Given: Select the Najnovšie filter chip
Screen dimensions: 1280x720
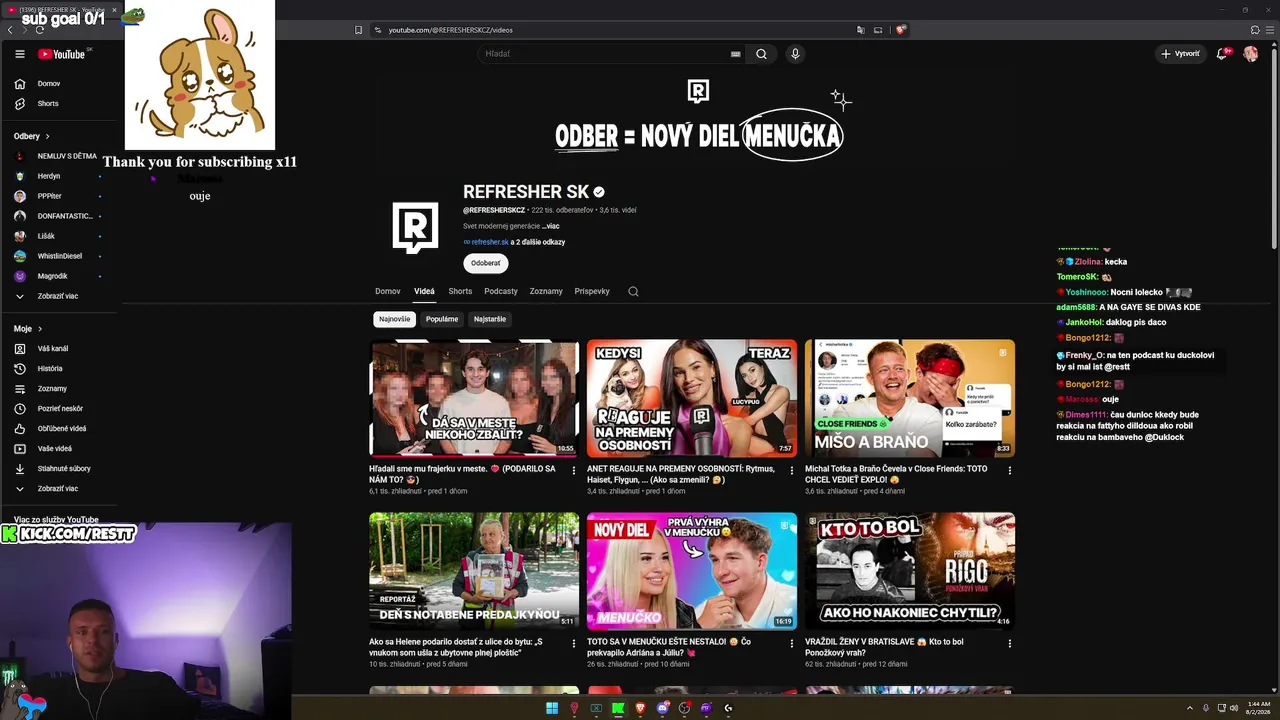Looking at the screenshot, I should (394, 319).
